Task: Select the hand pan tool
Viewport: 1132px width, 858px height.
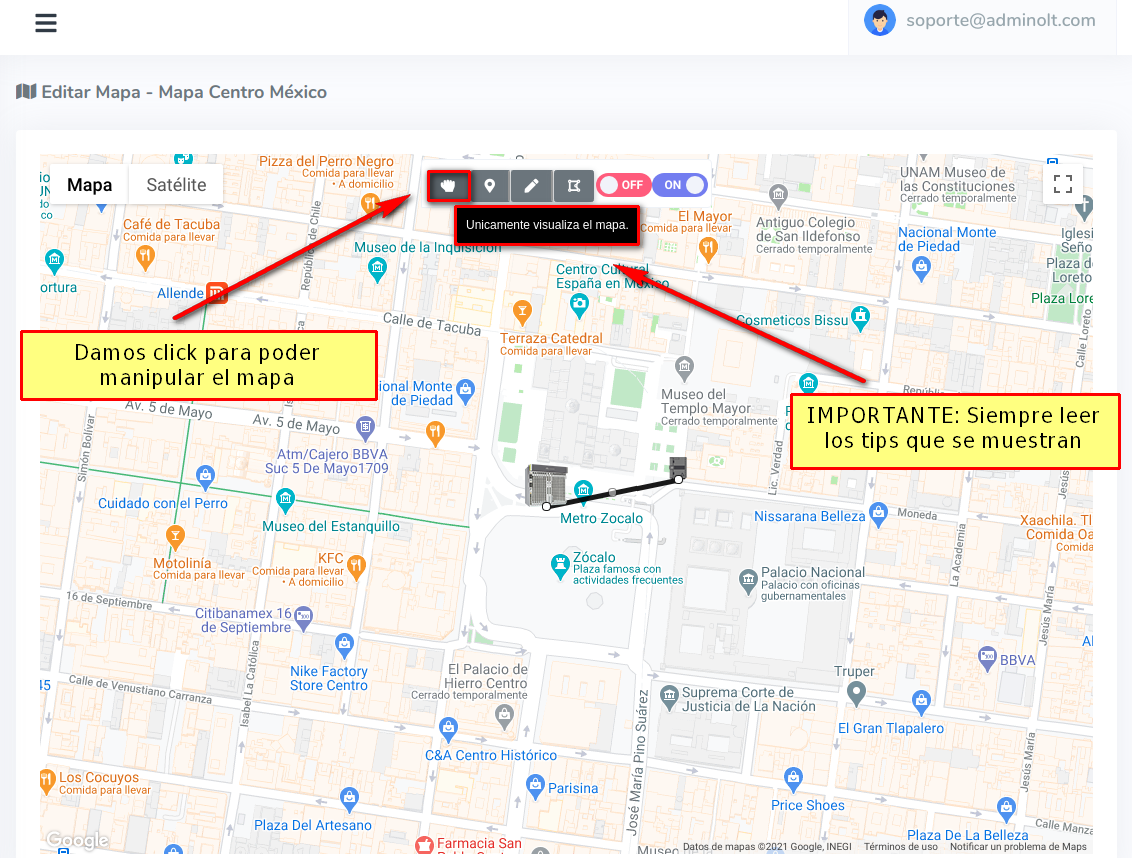Action: pyautogui.click(x=448, y=186)
